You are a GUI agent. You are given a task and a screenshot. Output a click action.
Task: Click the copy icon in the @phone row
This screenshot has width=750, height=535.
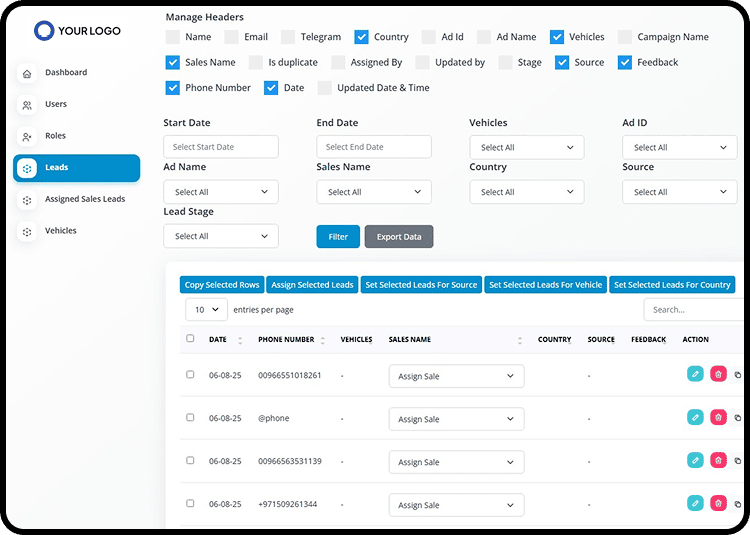(738, 418)
